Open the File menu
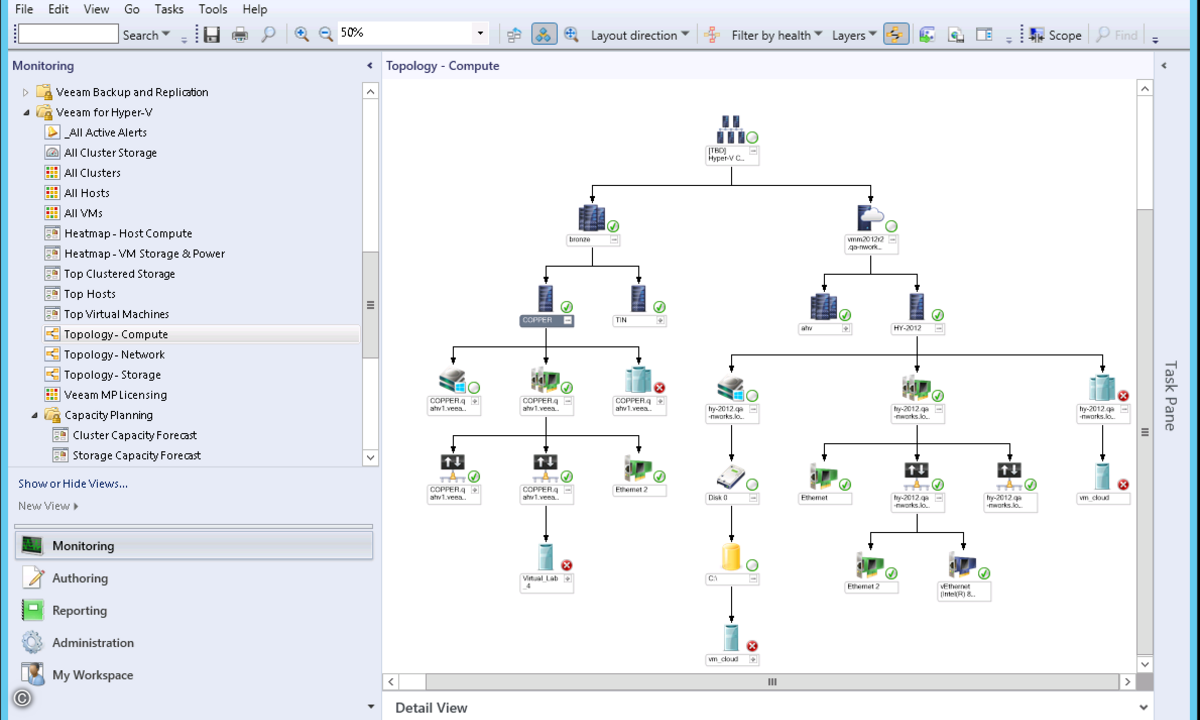The height and width of the screenshot is (720, 1200). pos(24,9)
